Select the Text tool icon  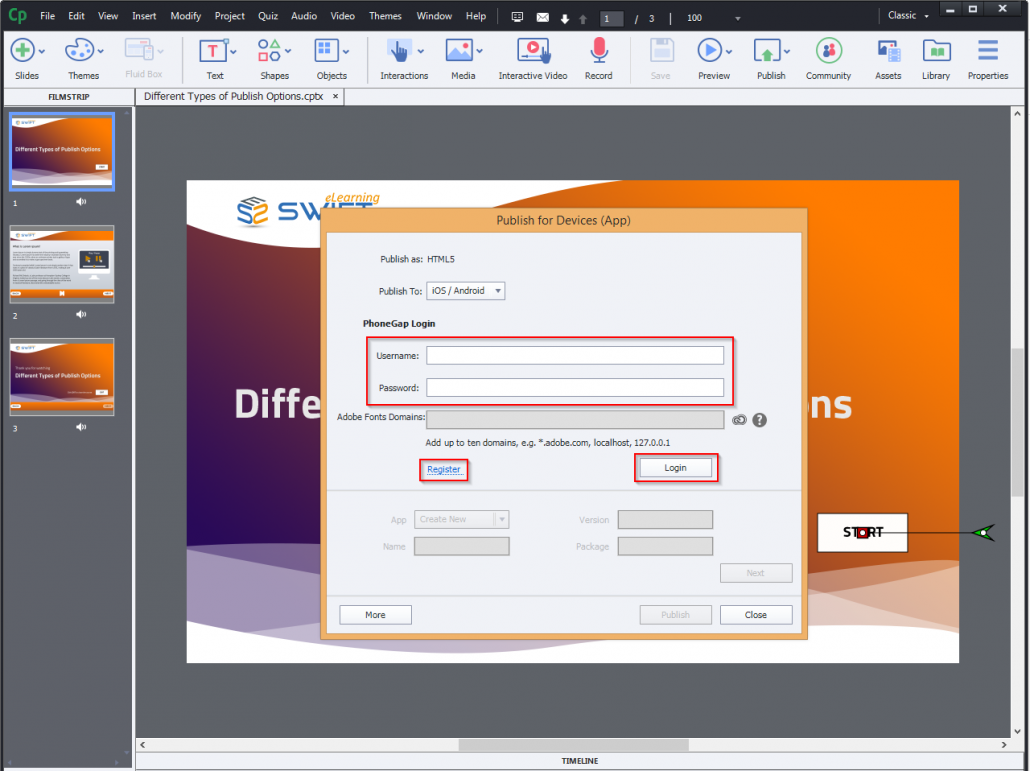pos(215,50)
